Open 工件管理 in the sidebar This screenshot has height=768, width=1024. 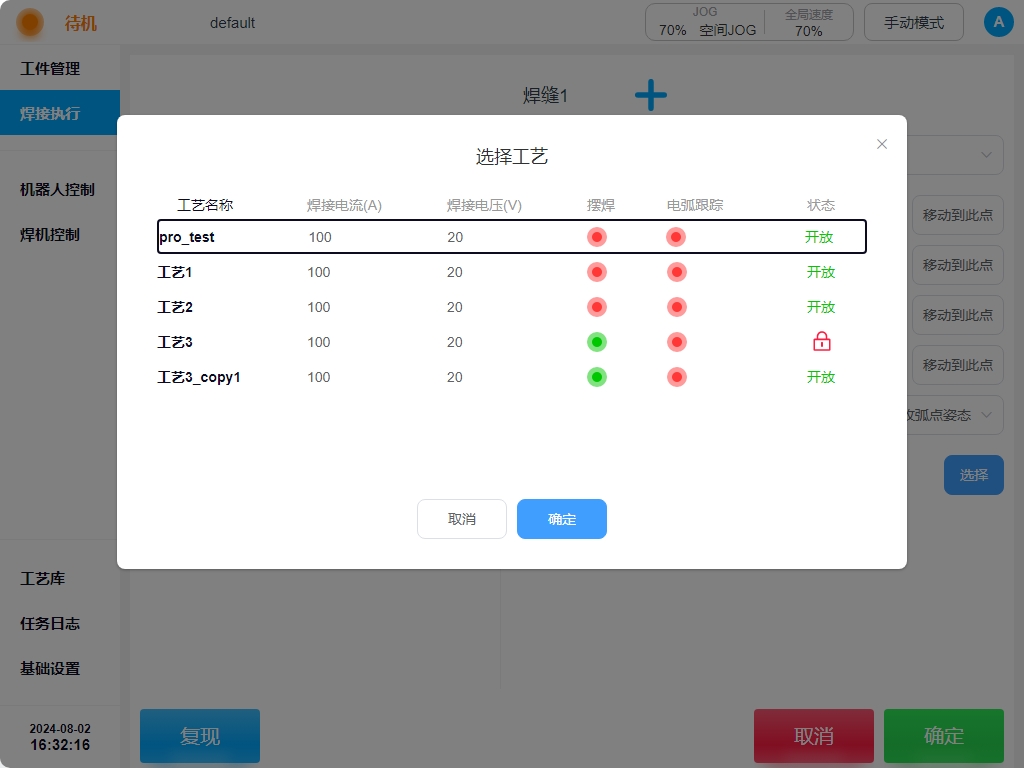tap(50, 69)
